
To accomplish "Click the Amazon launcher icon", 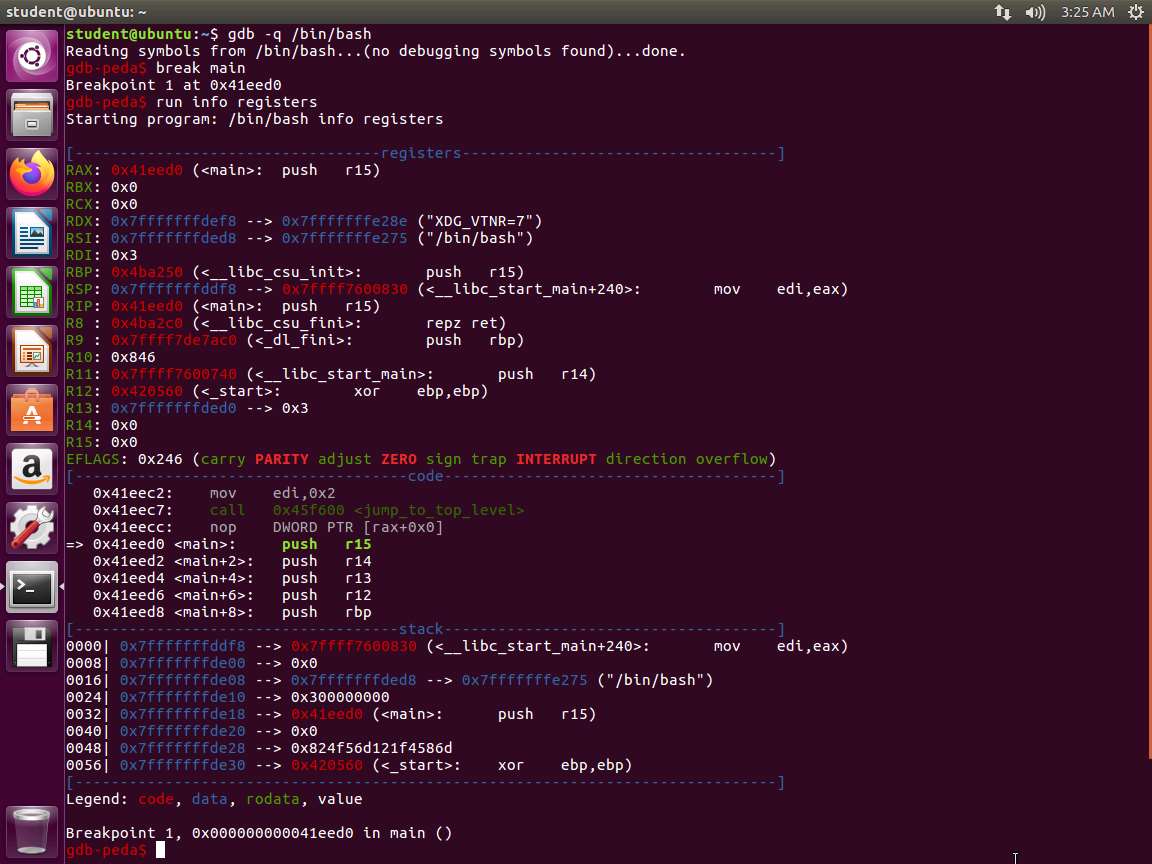I will [x=32, y=470].
